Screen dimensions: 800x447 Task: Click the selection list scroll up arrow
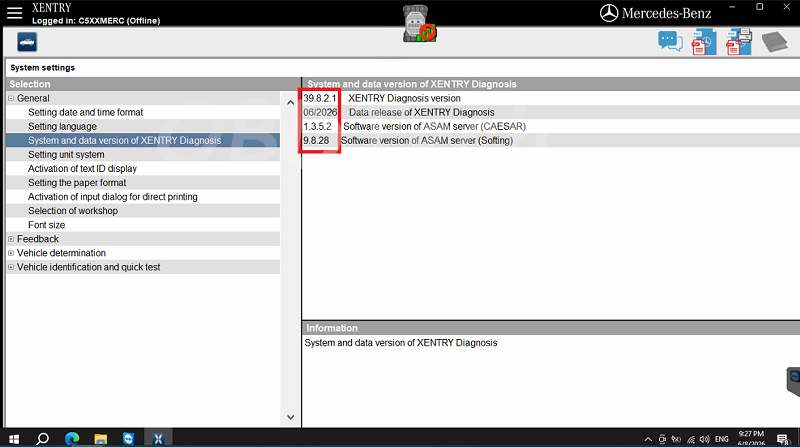(290, 103)
